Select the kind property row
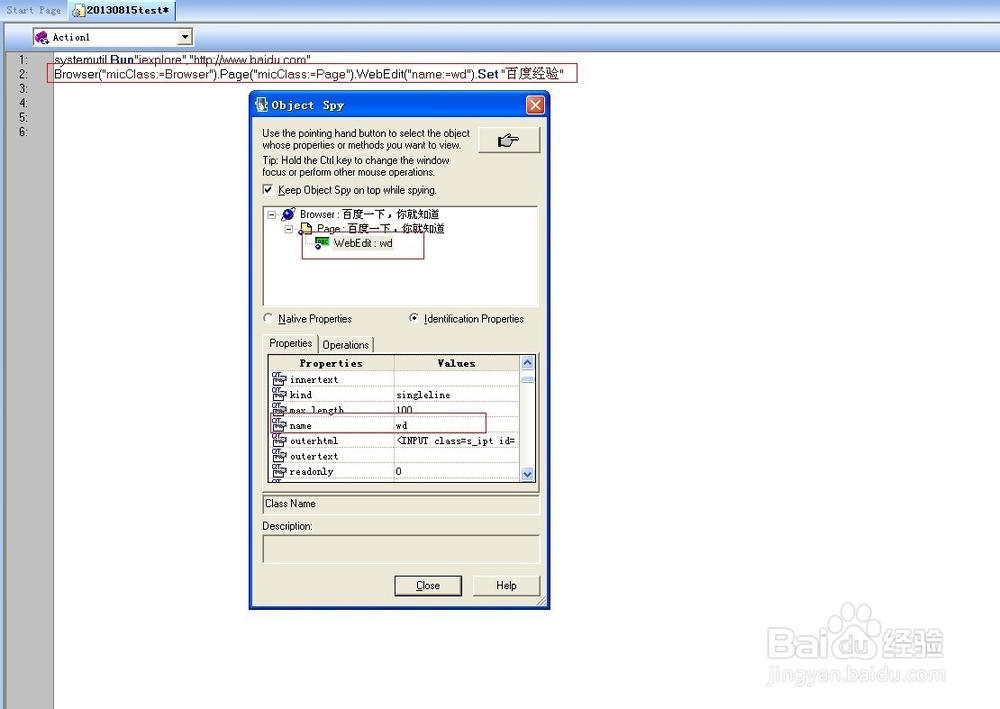1000x709 pixels. pyautogui.click(x=394, y=395)
